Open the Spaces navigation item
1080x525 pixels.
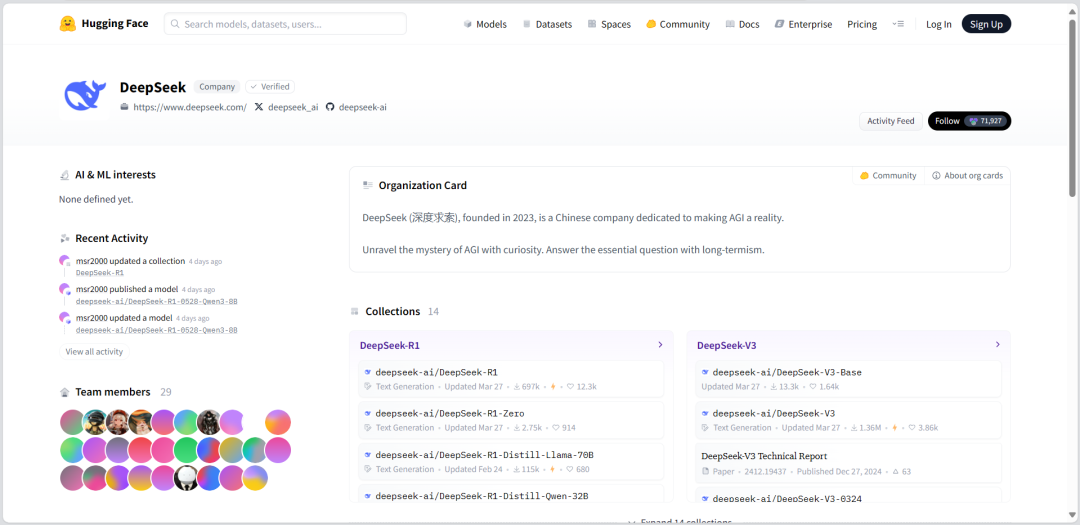click(x=609, y=24)
